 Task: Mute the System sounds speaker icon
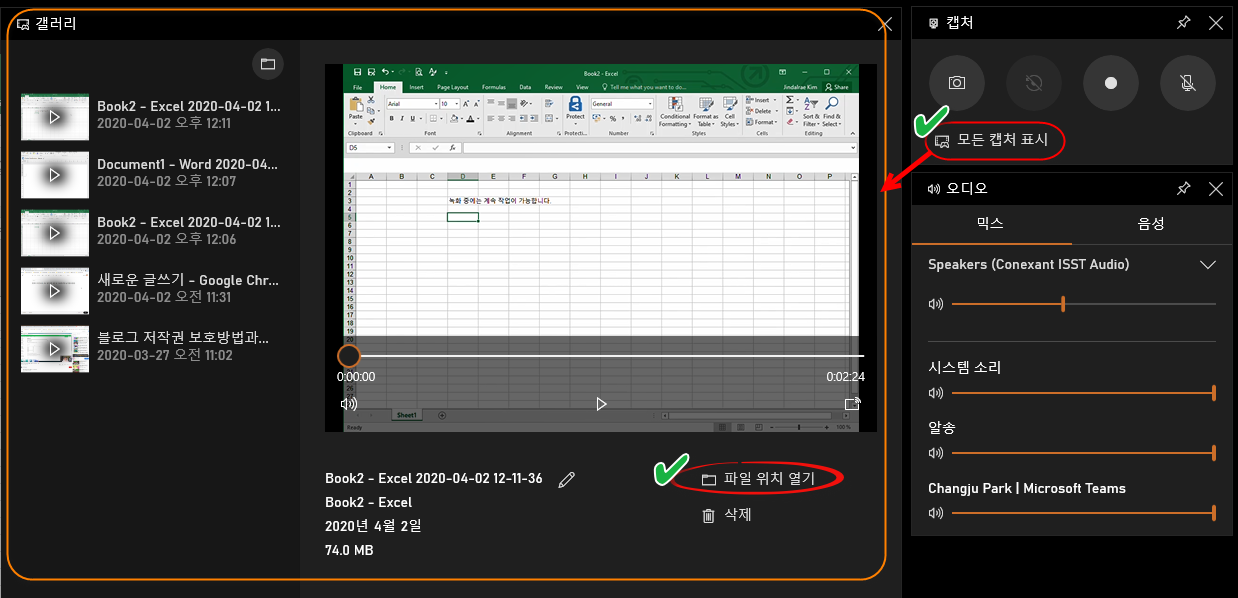point(936,393)
